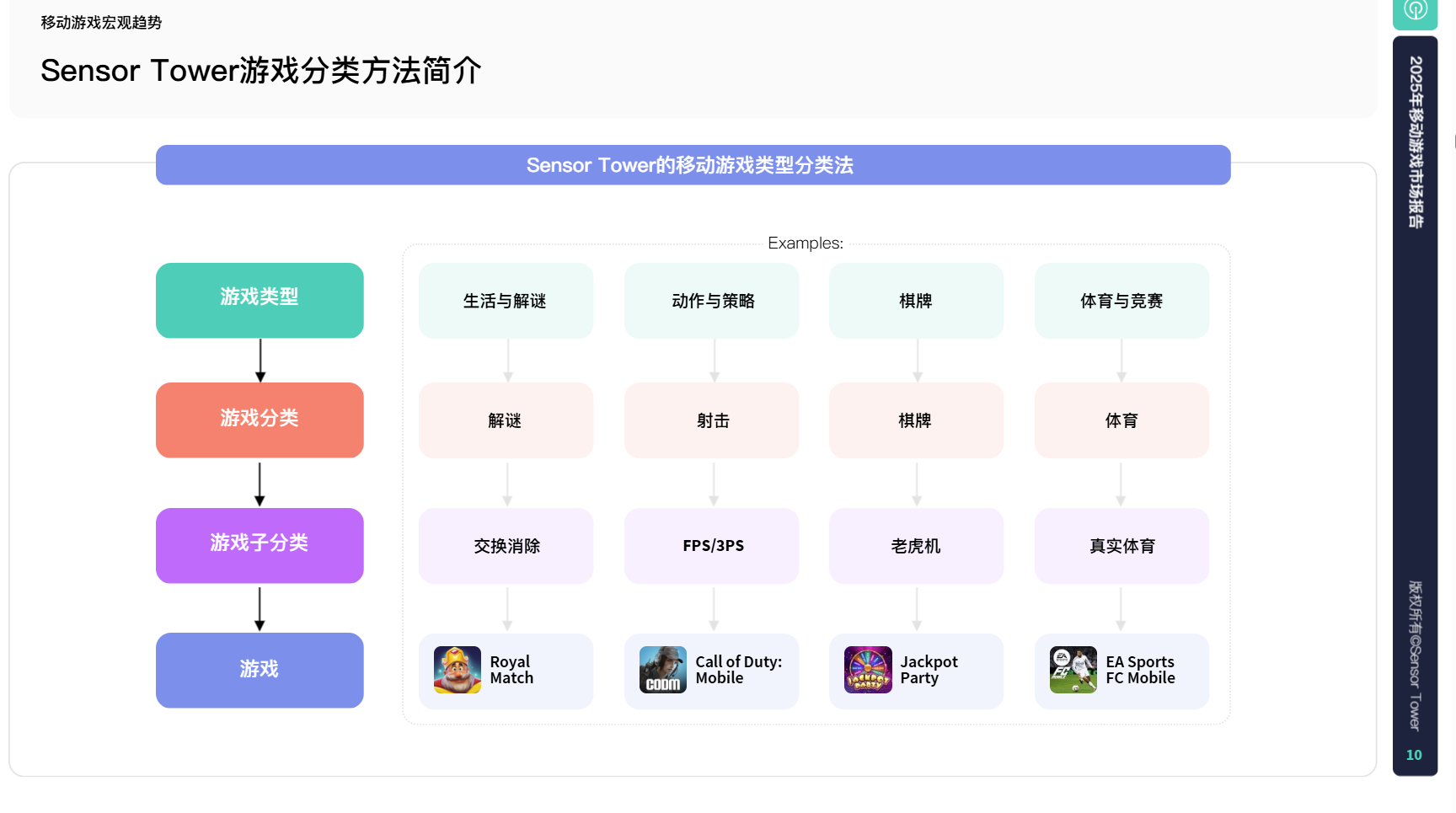
Task: Click the 射击 category box
Action: coord(712,420)
